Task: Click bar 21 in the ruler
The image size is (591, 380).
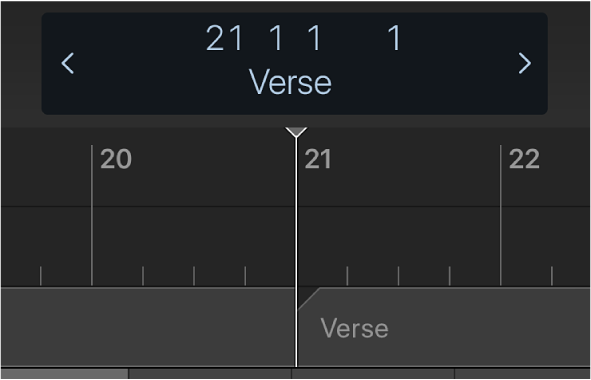Action: click(318, 159)
